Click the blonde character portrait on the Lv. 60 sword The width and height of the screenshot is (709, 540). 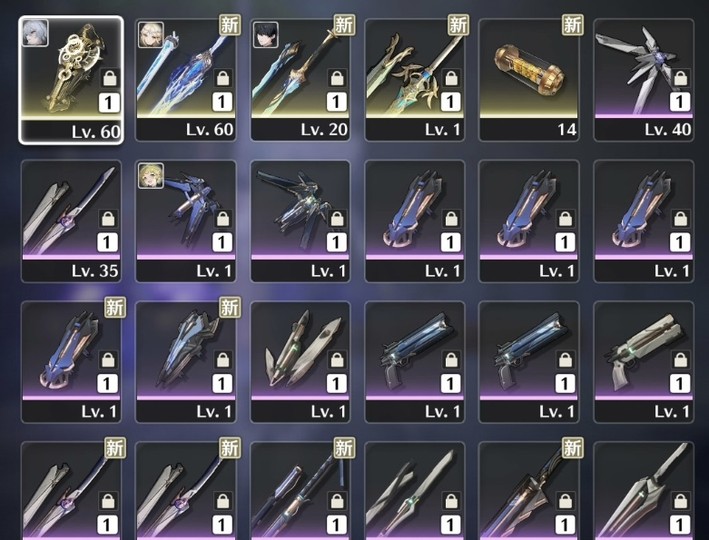[151, 34]
